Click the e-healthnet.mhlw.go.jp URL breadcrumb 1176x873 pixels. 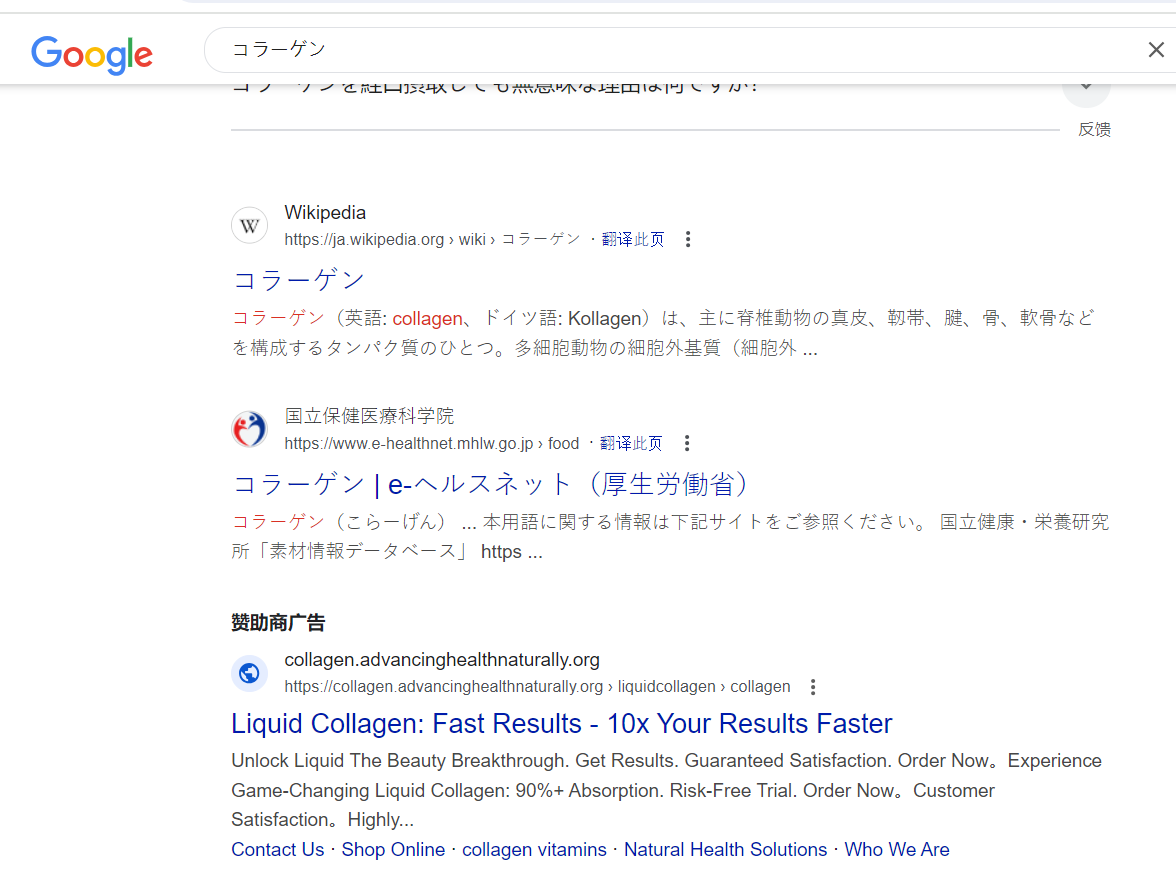(x=431, y=443)
